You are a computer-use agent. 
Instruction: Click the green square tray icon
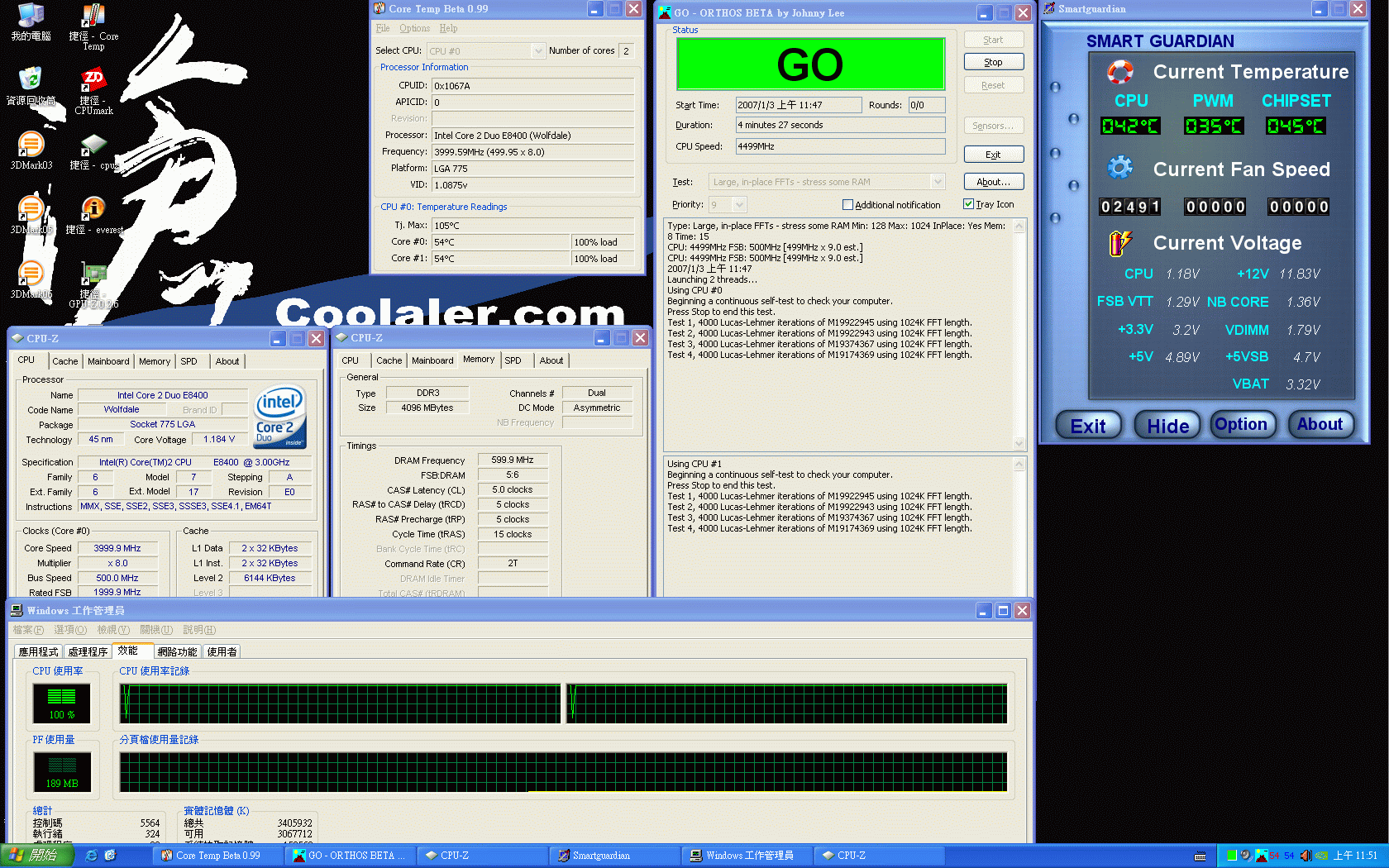[1232, 856]
